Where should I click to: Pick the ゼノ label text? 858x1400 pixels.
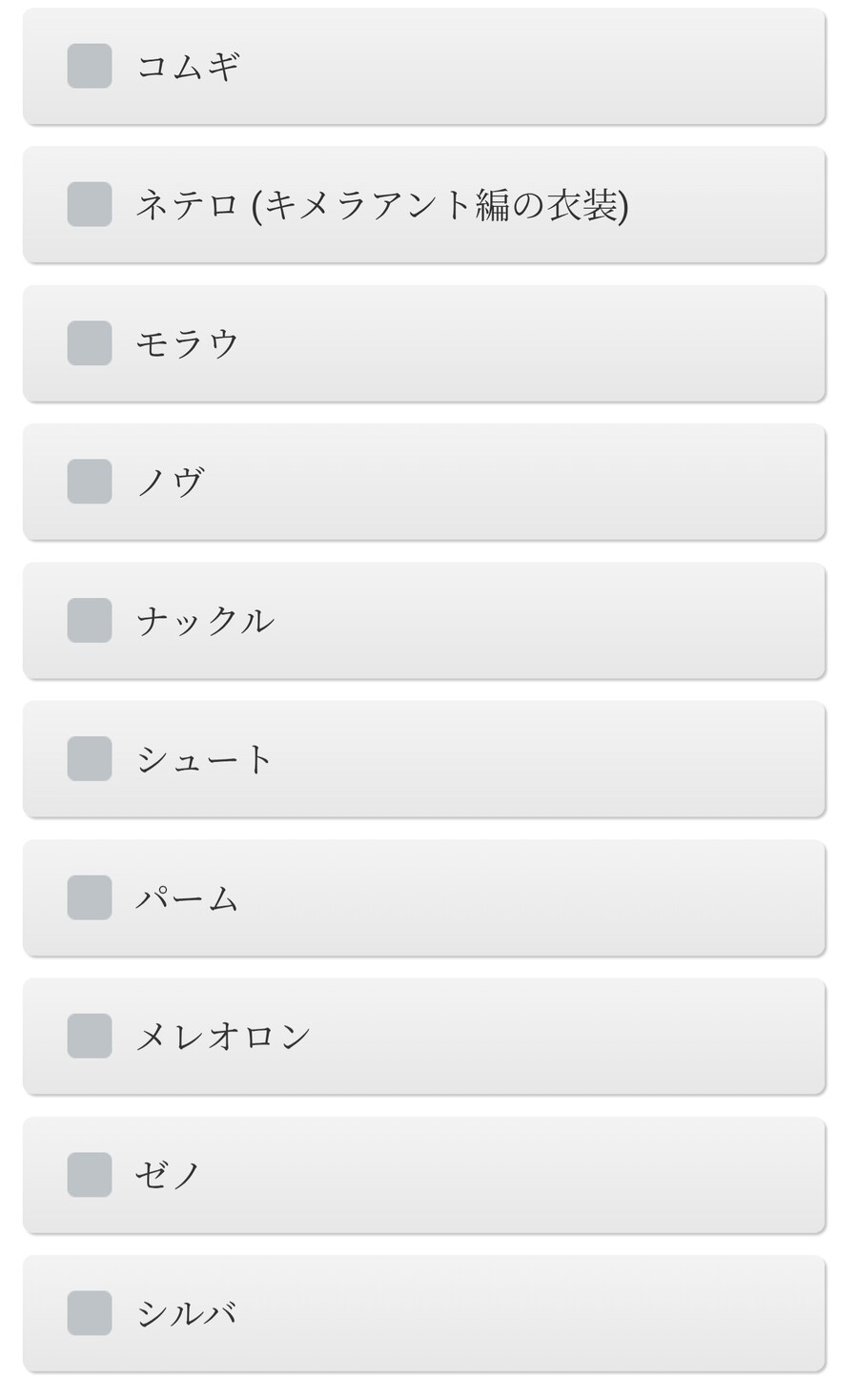[x=168, y=1175]
